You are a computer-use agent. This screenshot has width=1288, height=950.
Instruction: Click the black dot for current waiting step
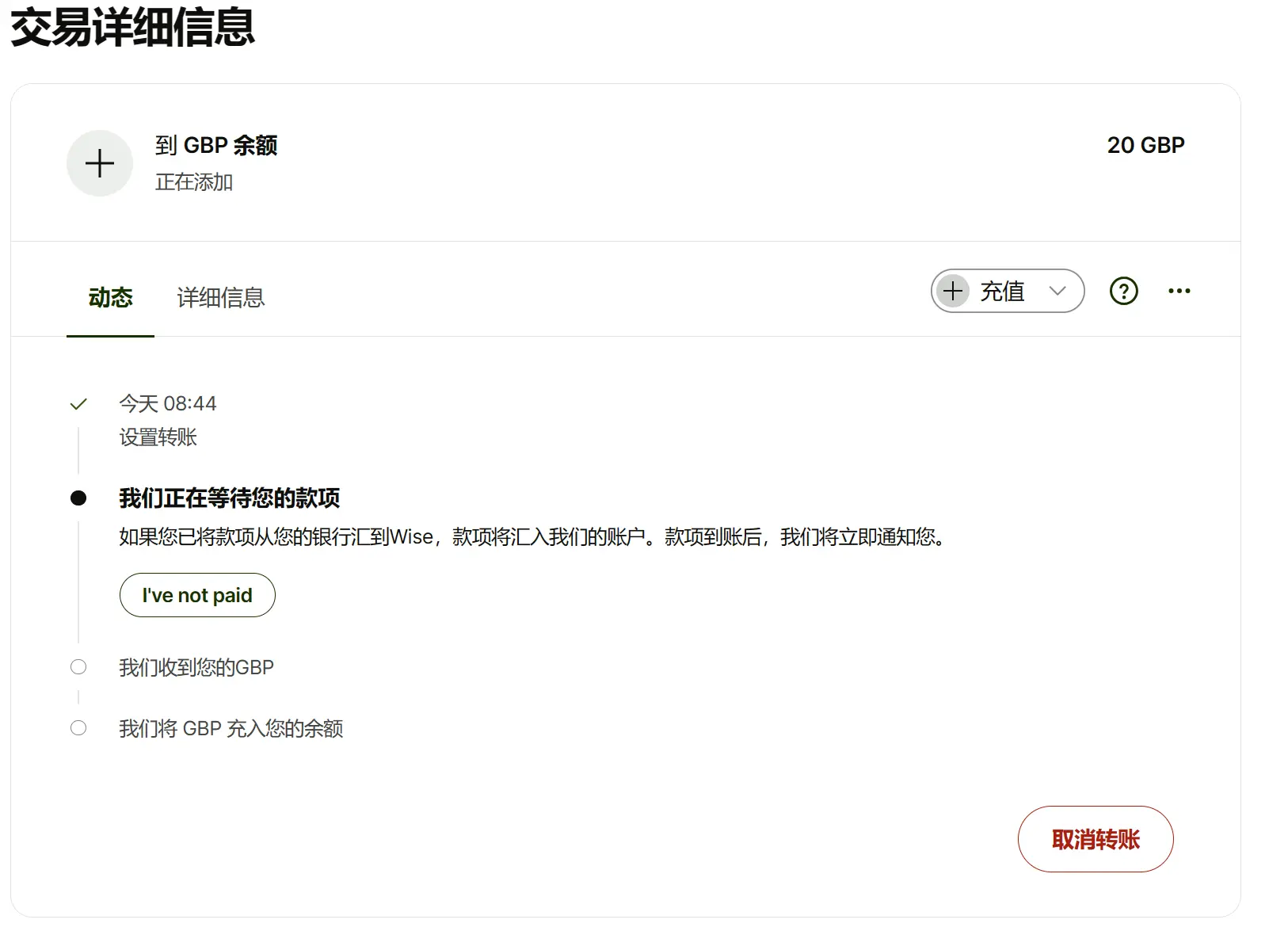pyautogui.click(x=78, y=498)
